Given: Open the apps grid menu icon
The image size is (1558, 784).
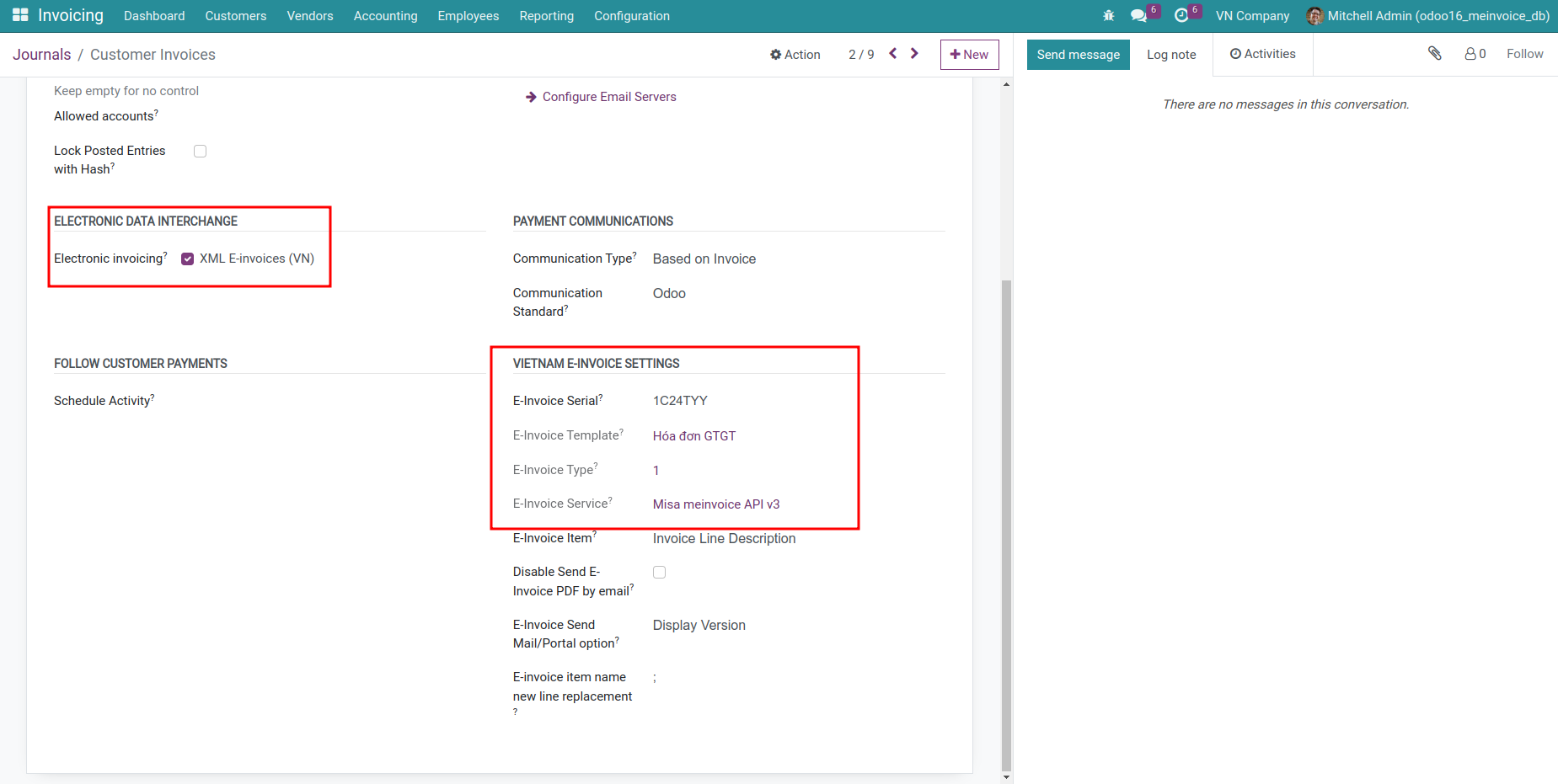Looking at the screenshot, I should [x=19, y=14].
